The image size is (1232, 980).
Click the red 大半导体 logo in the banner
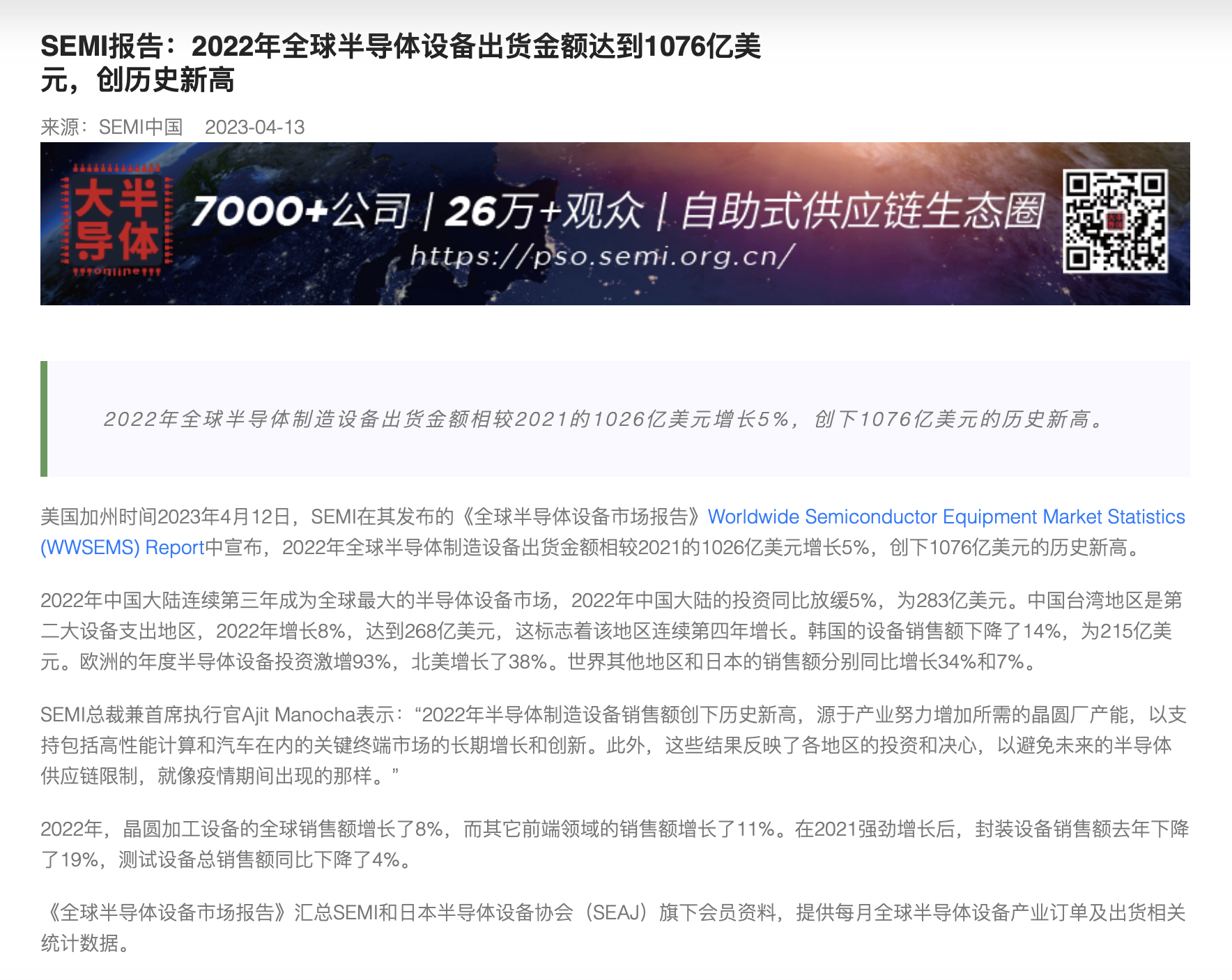(x=116, y=220)
